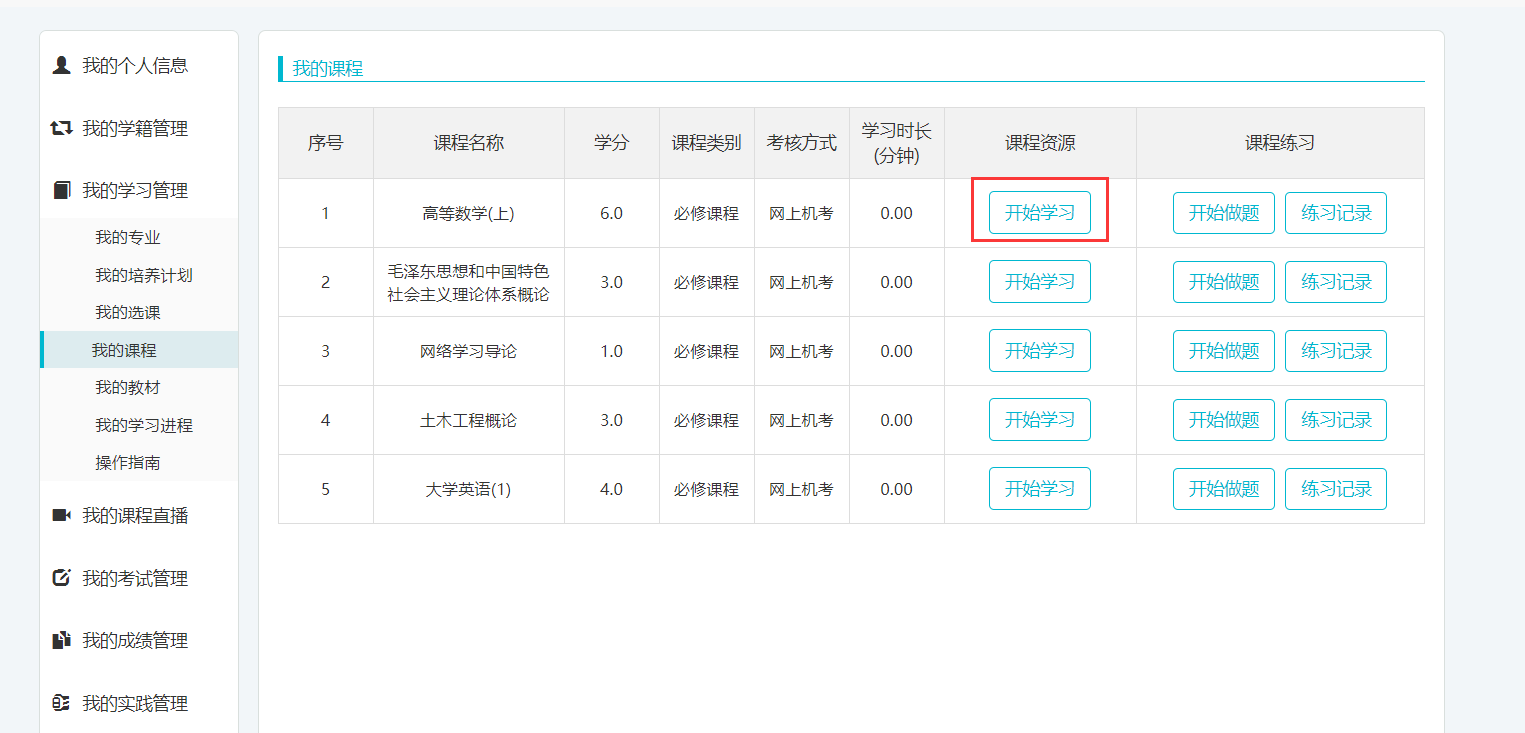Click the 学分 column header
This screenshot has width=1525, height=733.
pos(611,143)
